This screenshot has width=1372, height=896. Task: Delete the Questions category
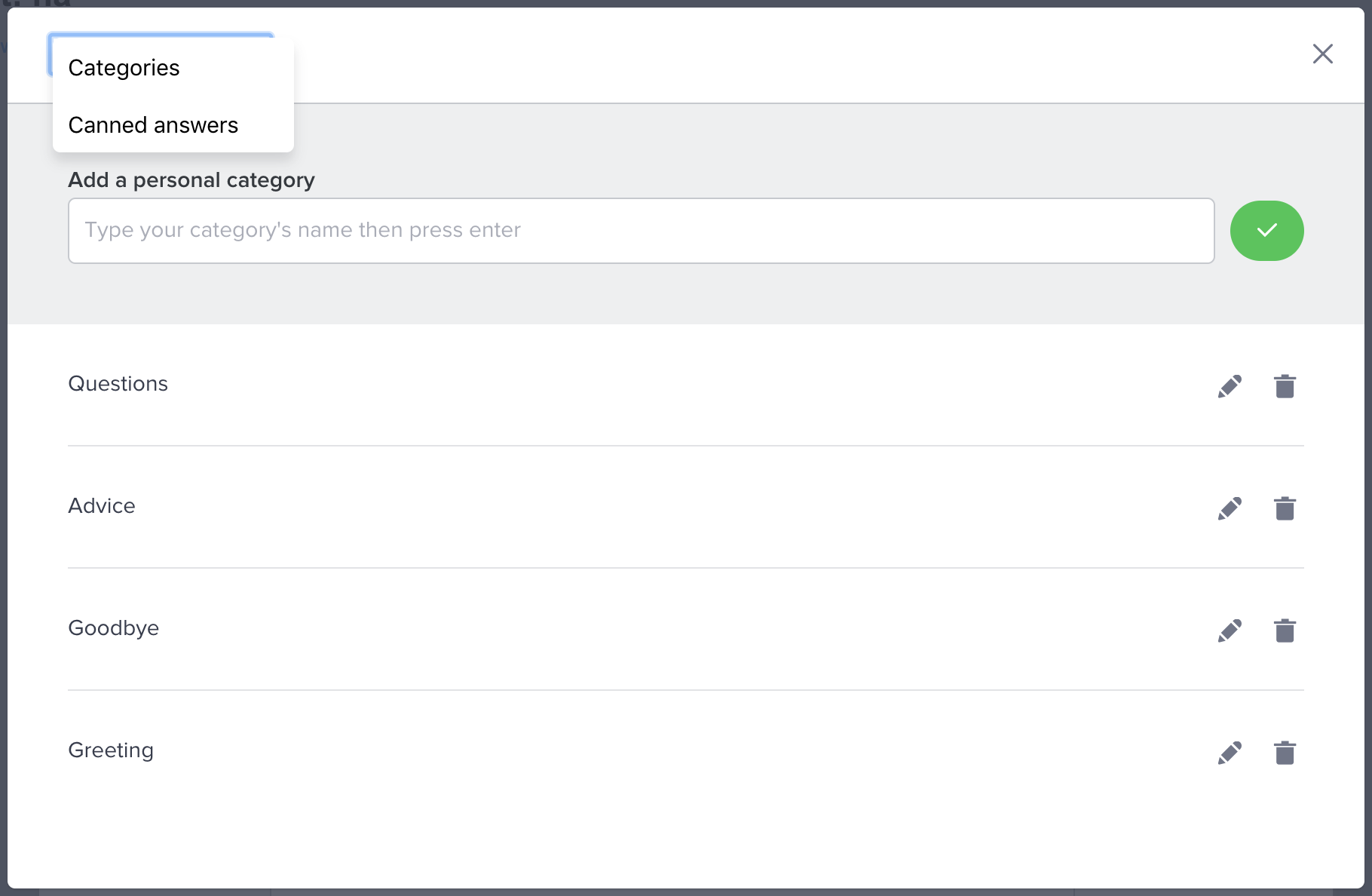pos(1285,386)
